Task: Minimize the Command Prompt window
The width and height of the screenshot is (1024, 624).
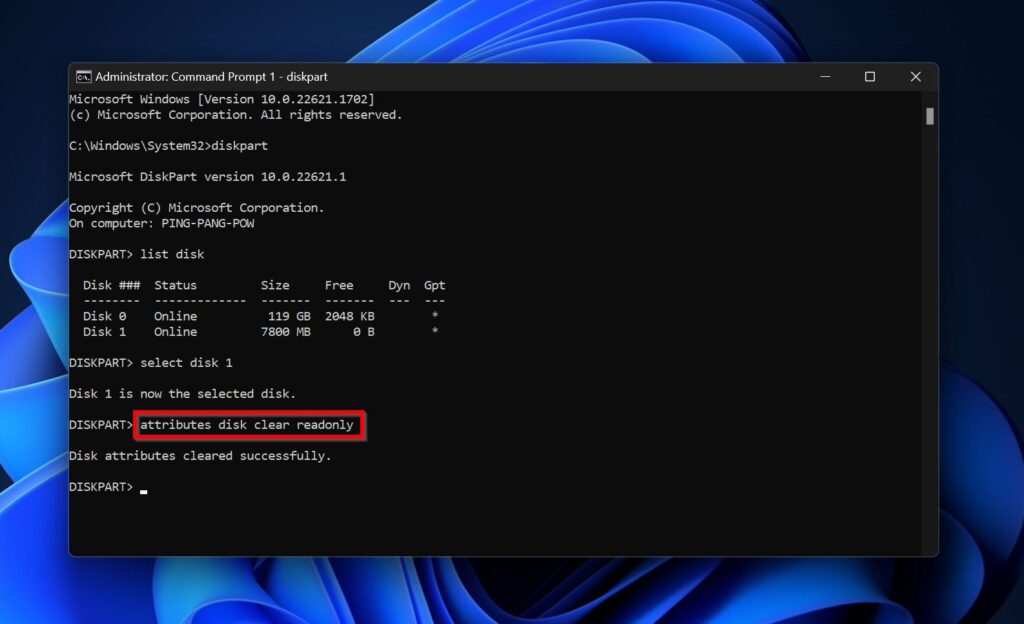Action: point(824,77)
